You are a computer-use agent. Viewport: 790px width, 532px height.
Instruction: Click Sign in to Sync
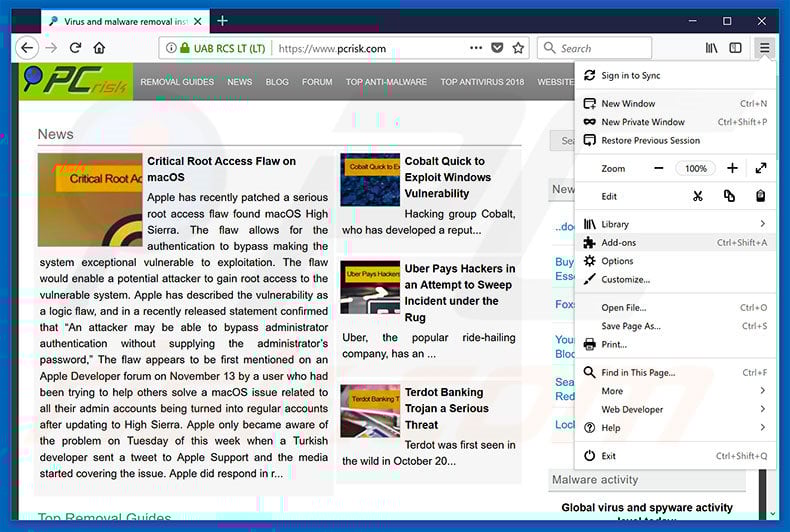coord(674,76)
